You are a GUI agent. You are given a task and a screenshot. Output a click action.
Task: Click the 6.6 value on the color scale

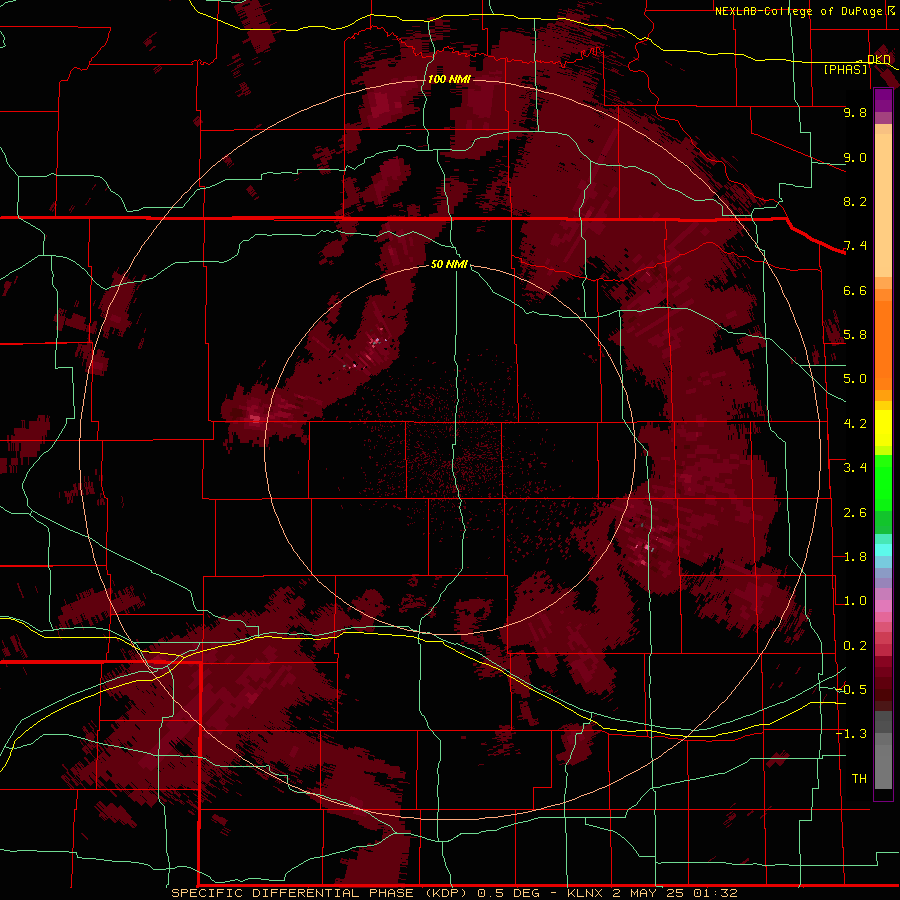[x=855, y=290]
